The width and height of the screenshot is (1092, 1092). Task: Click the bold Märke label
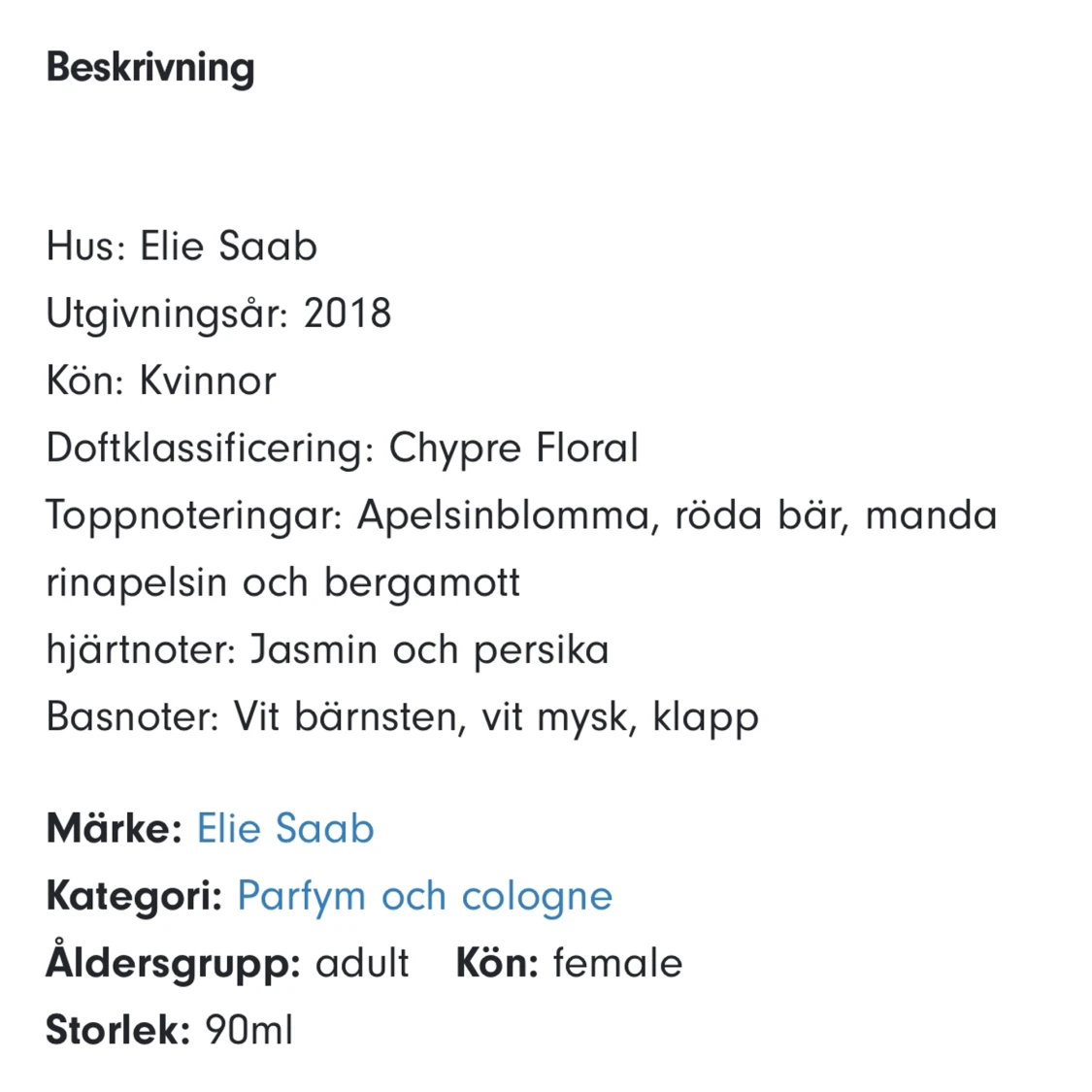[x=114, y=829]
